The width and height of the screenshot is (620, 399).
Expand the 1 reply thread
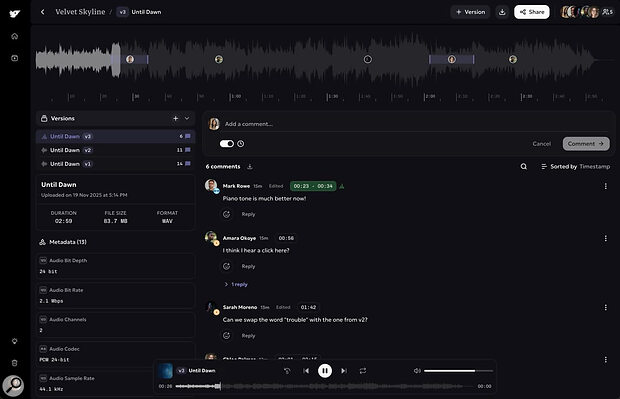(x=236, y=284)
